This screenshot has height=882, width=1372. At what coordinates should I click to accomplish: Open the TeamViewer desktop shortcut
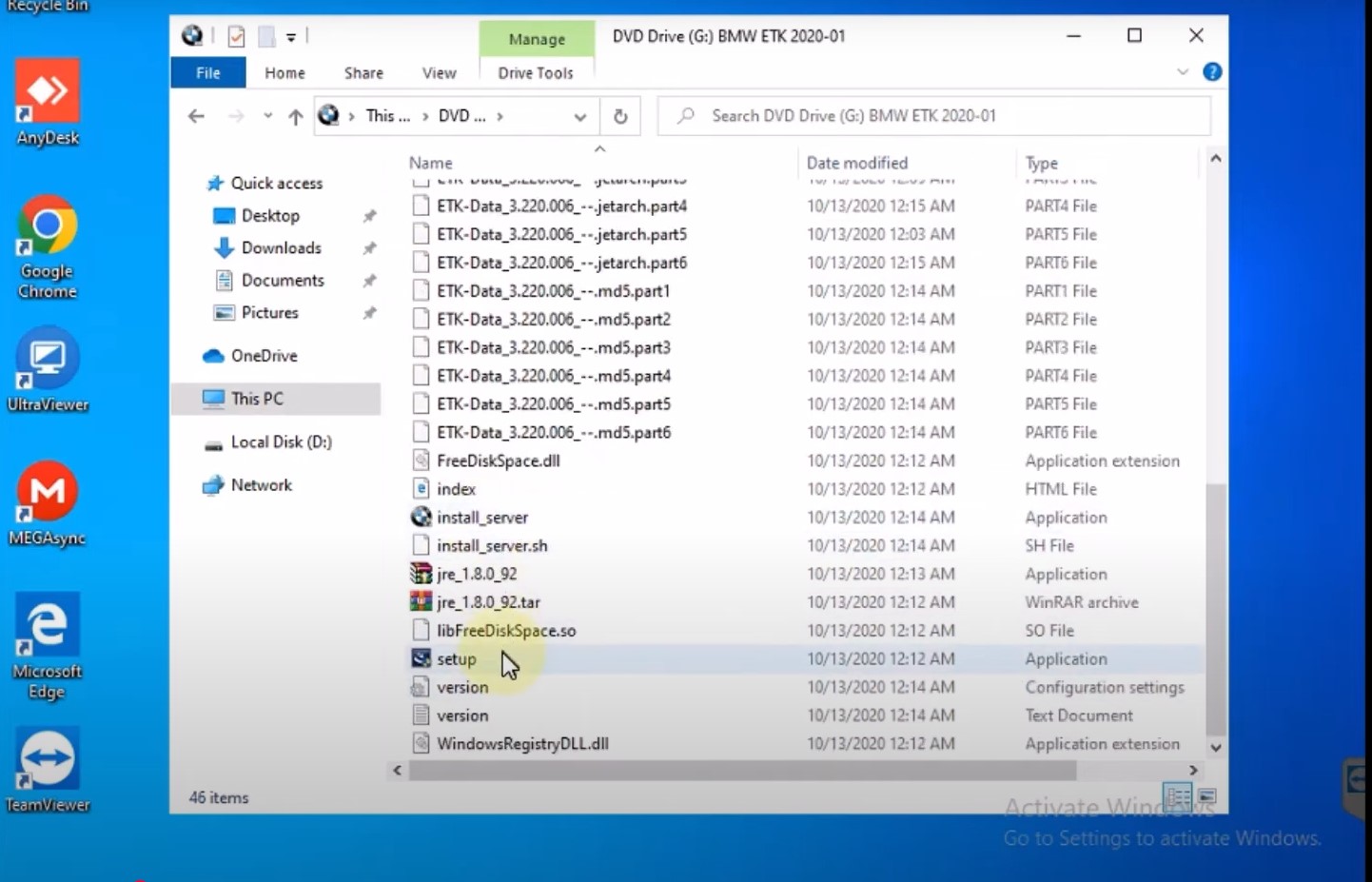click(48, 760)
